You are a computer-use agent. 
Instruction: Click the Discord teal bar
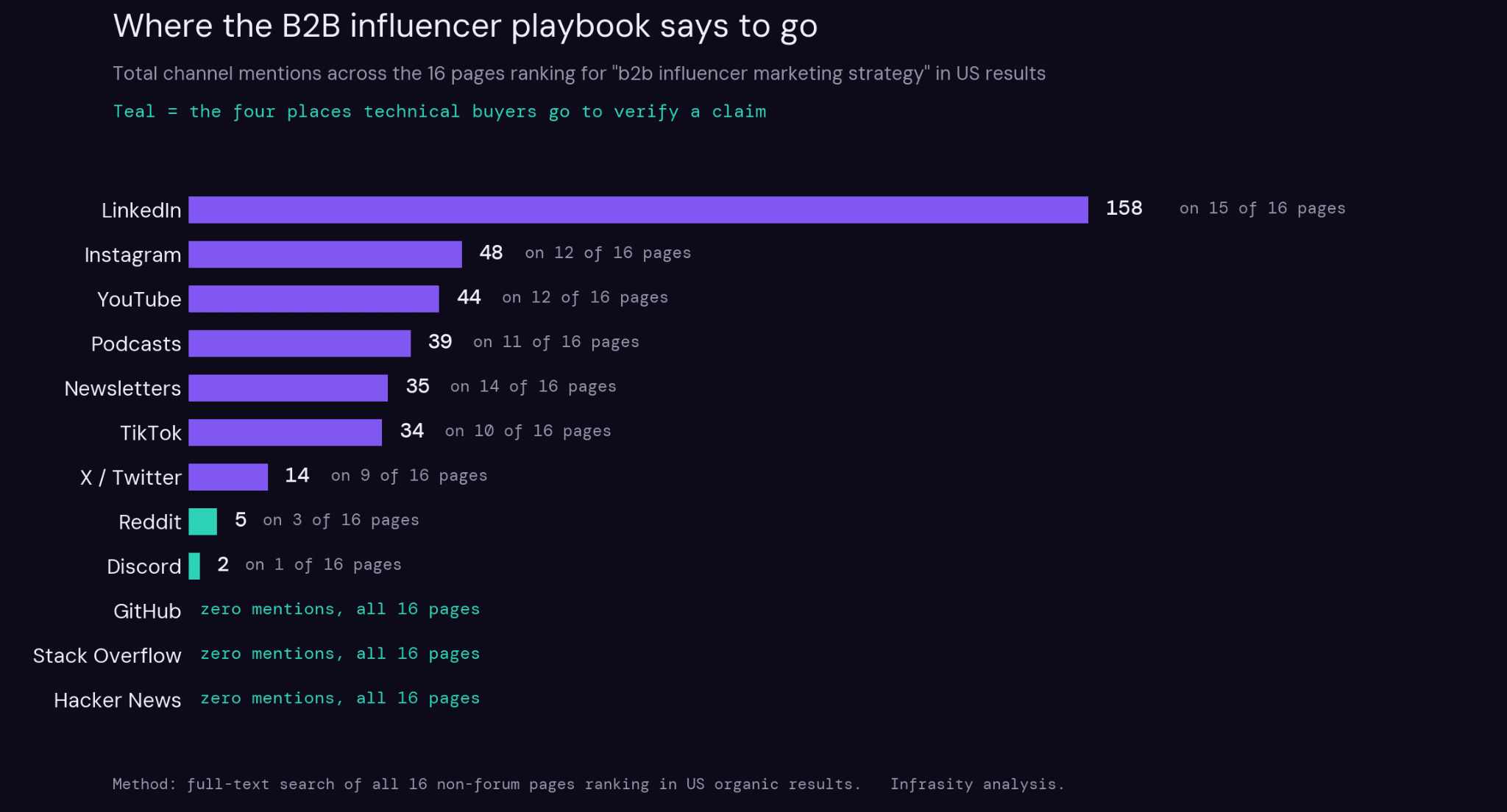pyautogui.click(x=194, y=566)
